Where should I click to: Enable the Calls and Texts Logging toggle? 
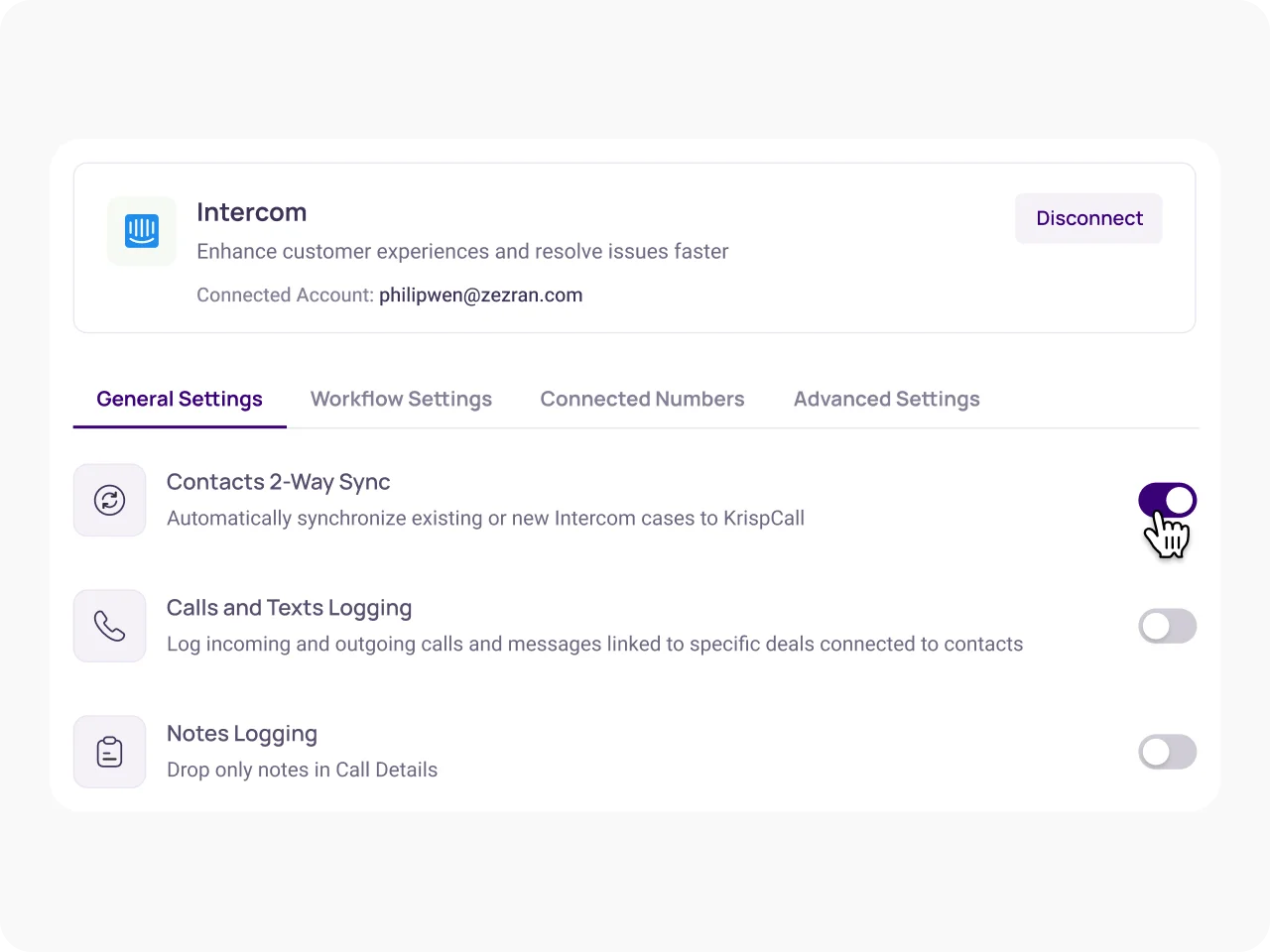tap(1168, 626)
